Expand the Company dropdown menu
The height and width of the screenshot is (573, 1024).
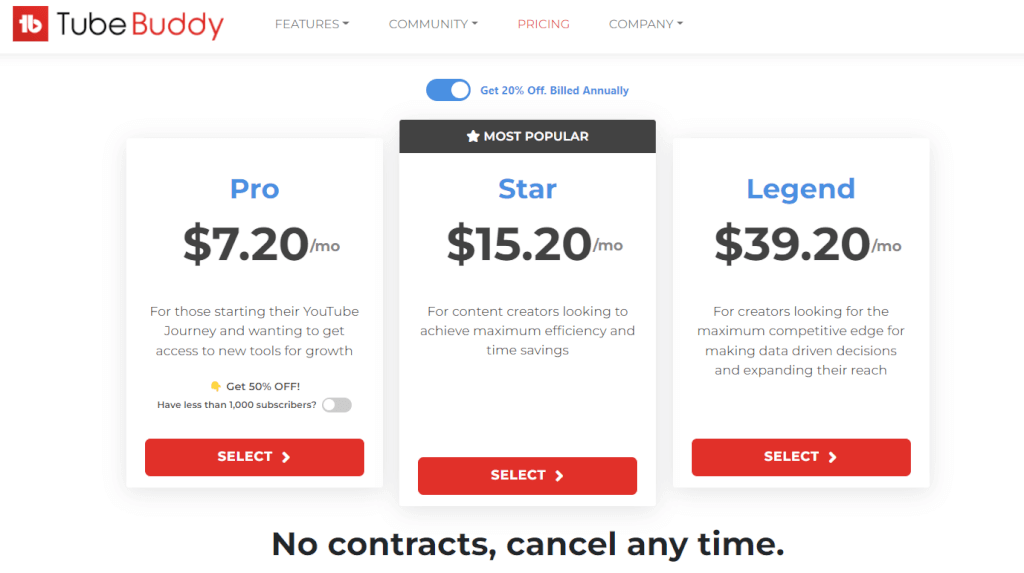tap(646, 24)
